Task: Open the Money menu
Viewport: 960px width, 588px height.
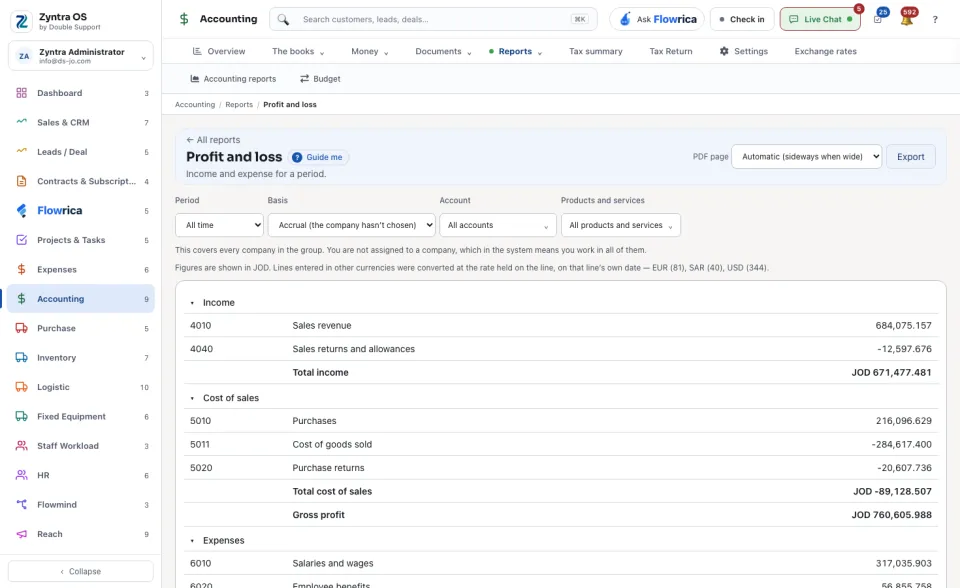Action: click(370, 51)
